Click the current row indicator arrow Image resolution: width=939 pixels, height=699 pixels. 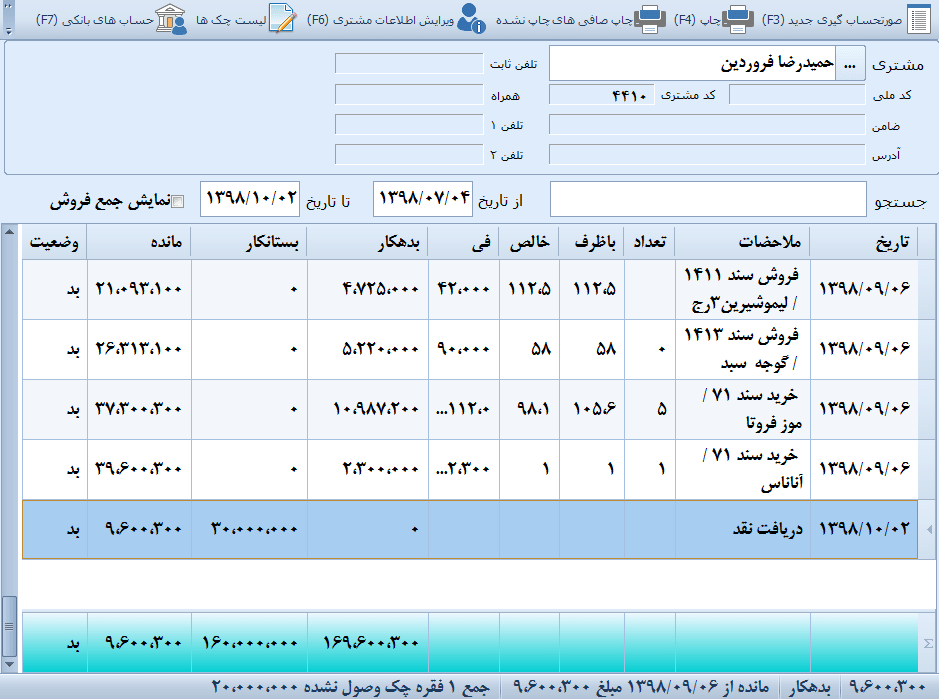(x=928, y=530)
